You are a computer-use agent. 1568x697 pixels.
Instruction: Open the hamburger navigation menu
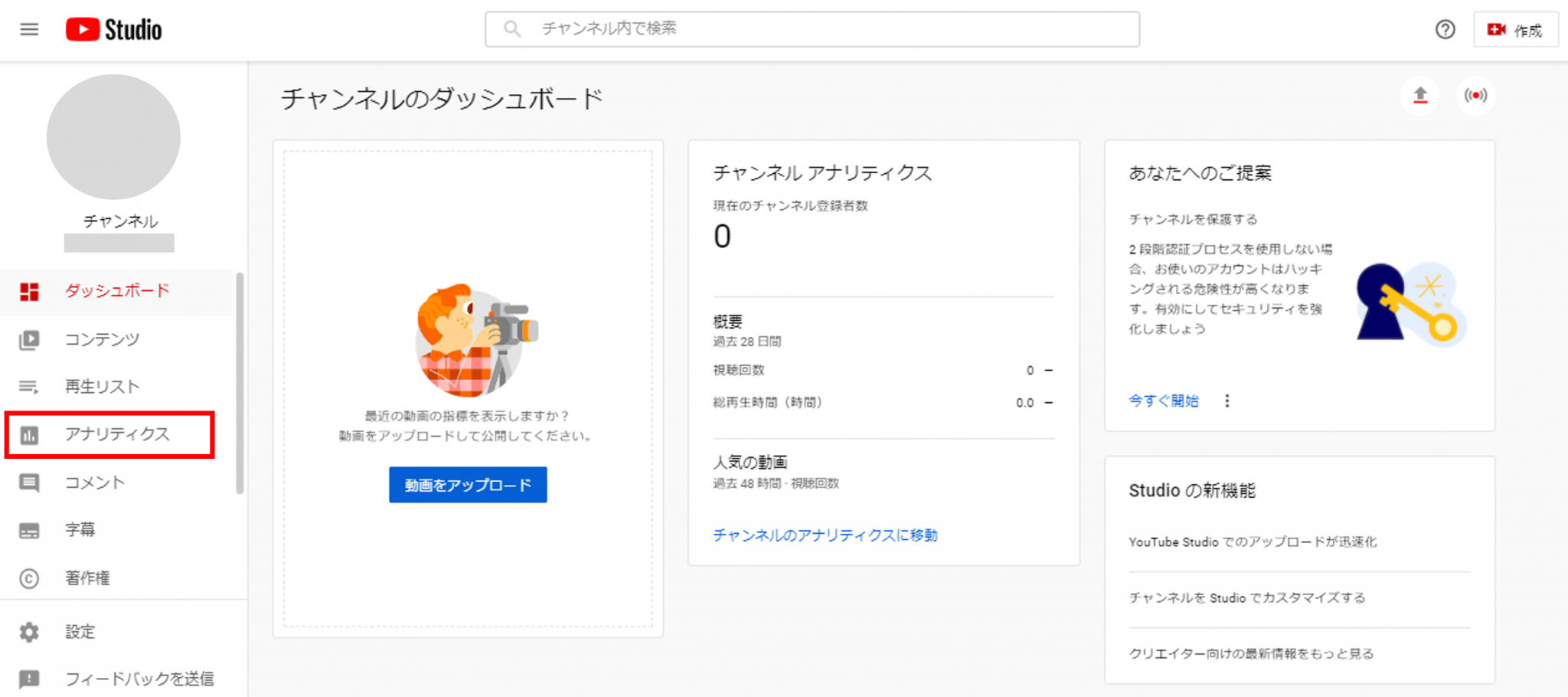(29, 30)
